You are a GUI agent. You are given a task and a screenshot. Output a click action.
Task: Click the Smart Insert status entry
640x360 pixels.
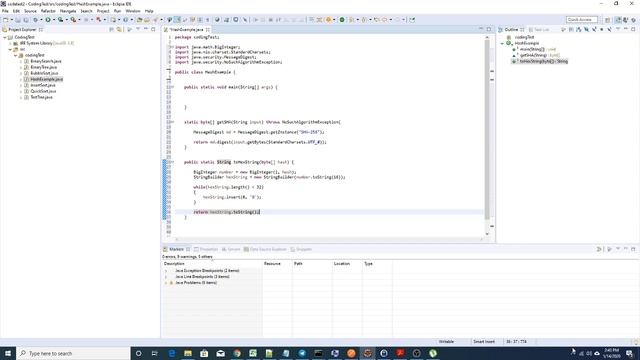point(484,342)
